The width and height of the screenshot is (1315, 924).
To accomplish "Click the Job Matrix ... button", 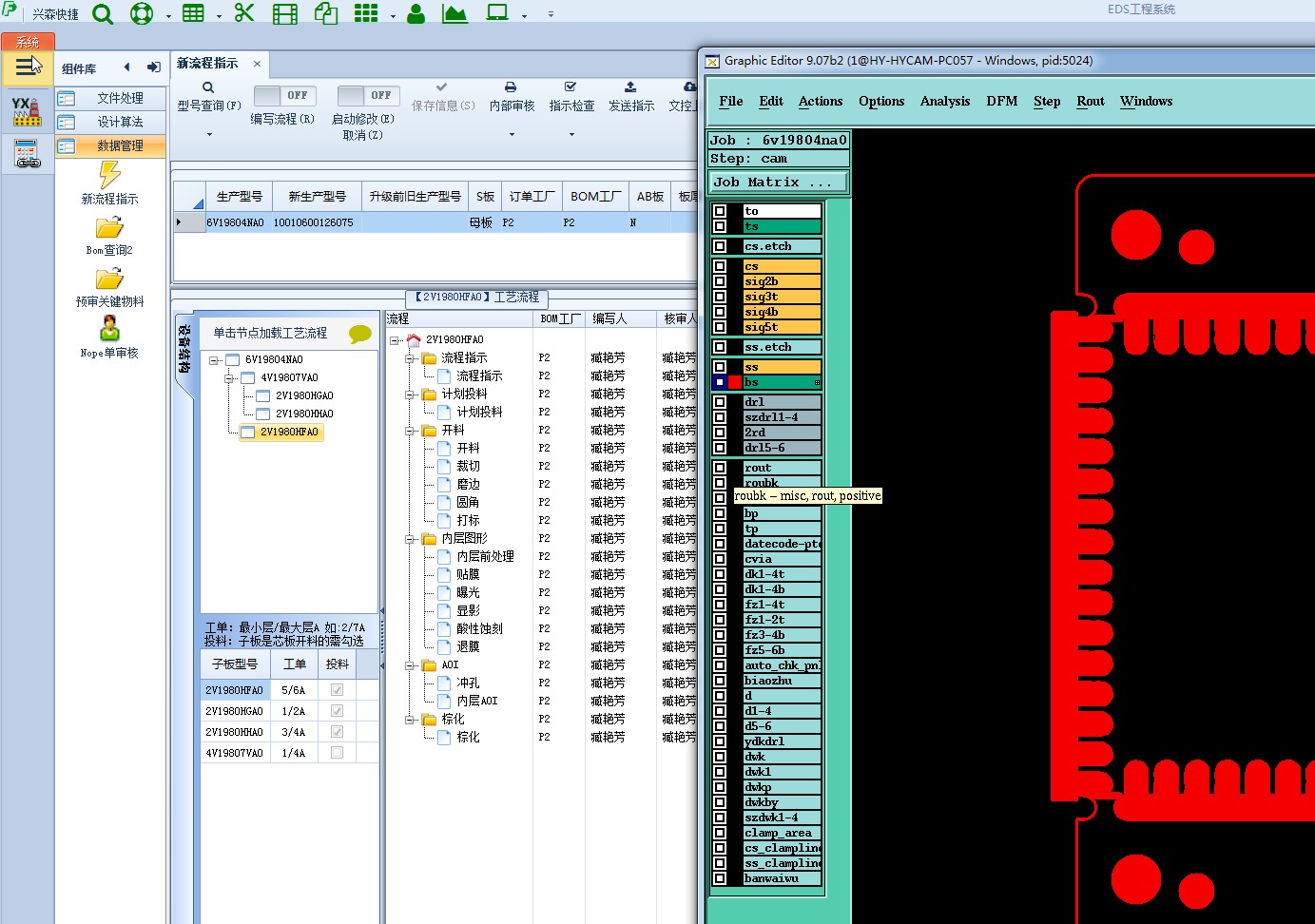I will pyautogui.click(x=779, y=182).
